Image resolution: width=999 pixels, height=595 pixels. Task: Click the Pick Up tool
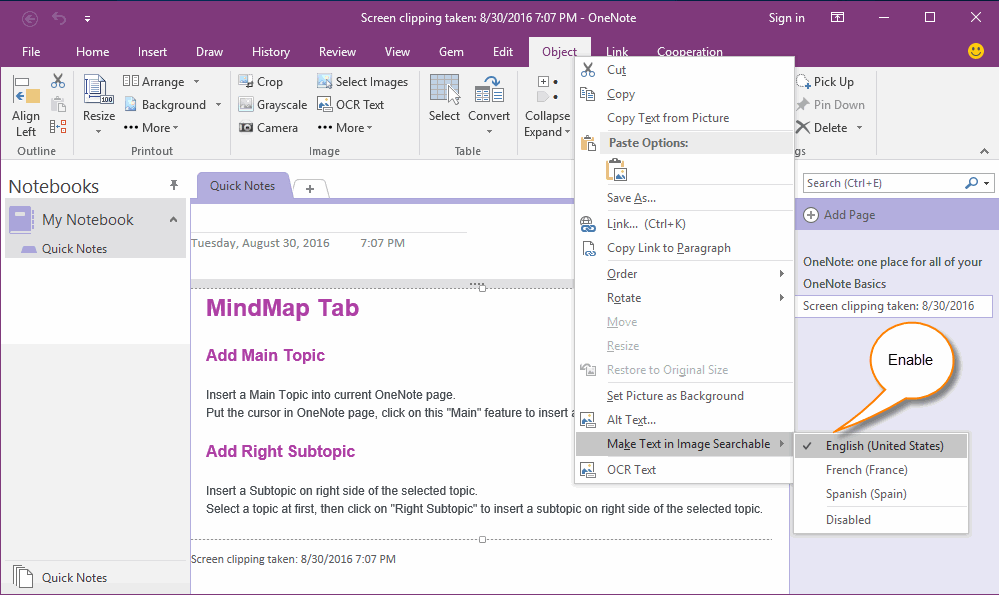(x=825, y=82)
